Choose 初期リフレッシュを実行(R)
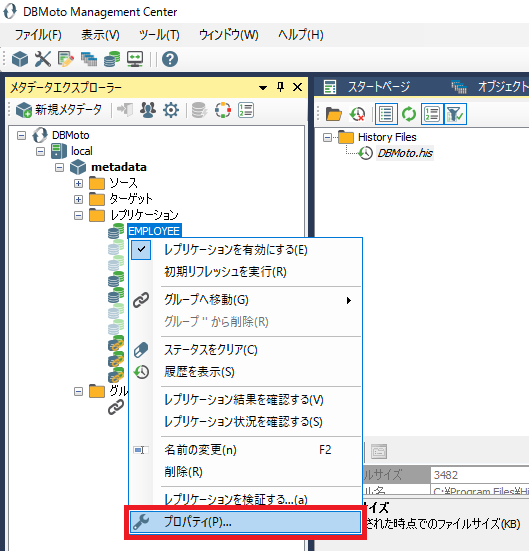The height and width of the screenshot is (551, 529). pos(245,272)
